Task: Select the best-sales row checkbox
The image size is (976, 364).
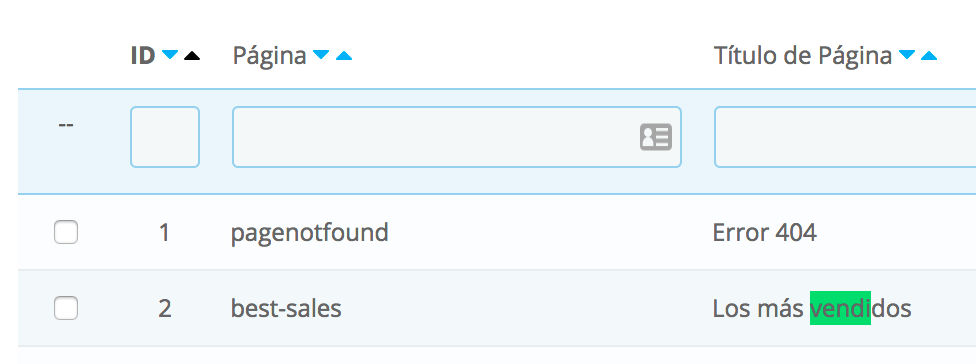Action: point(66,308)
